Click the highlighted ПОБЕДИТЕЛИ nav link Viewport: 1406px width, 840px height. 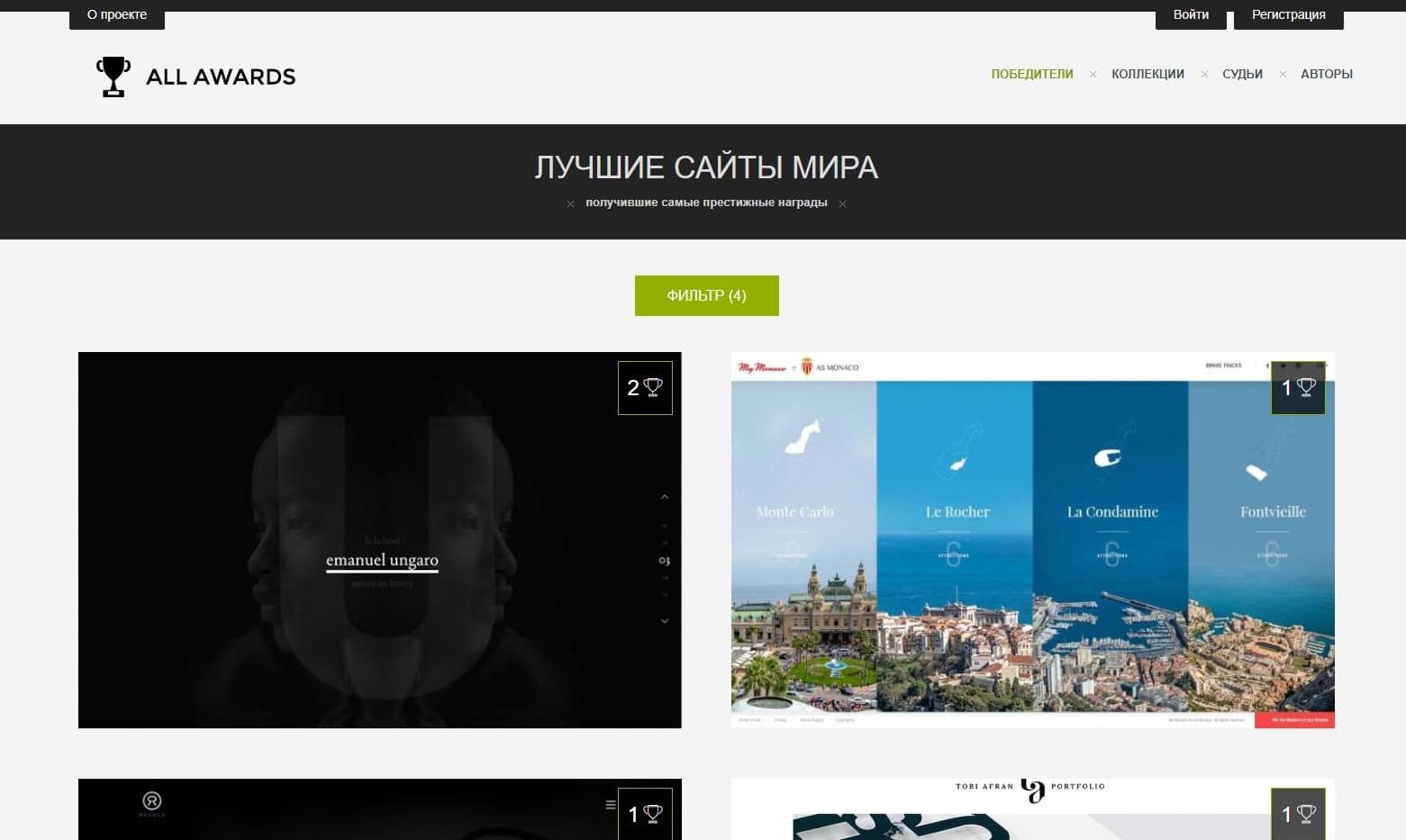pyautogui.click(x=1031, y=74)
